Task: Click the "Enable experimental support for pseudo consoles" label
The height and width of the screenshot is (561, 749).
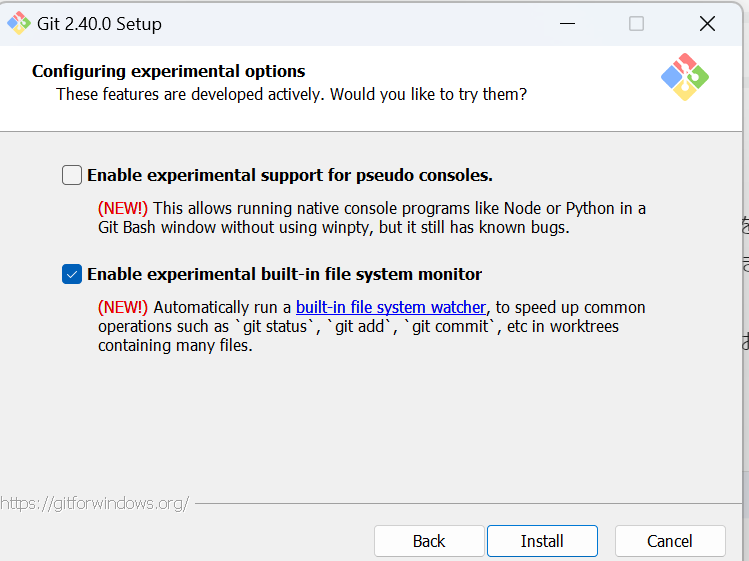Action: [x=290, y=176]
